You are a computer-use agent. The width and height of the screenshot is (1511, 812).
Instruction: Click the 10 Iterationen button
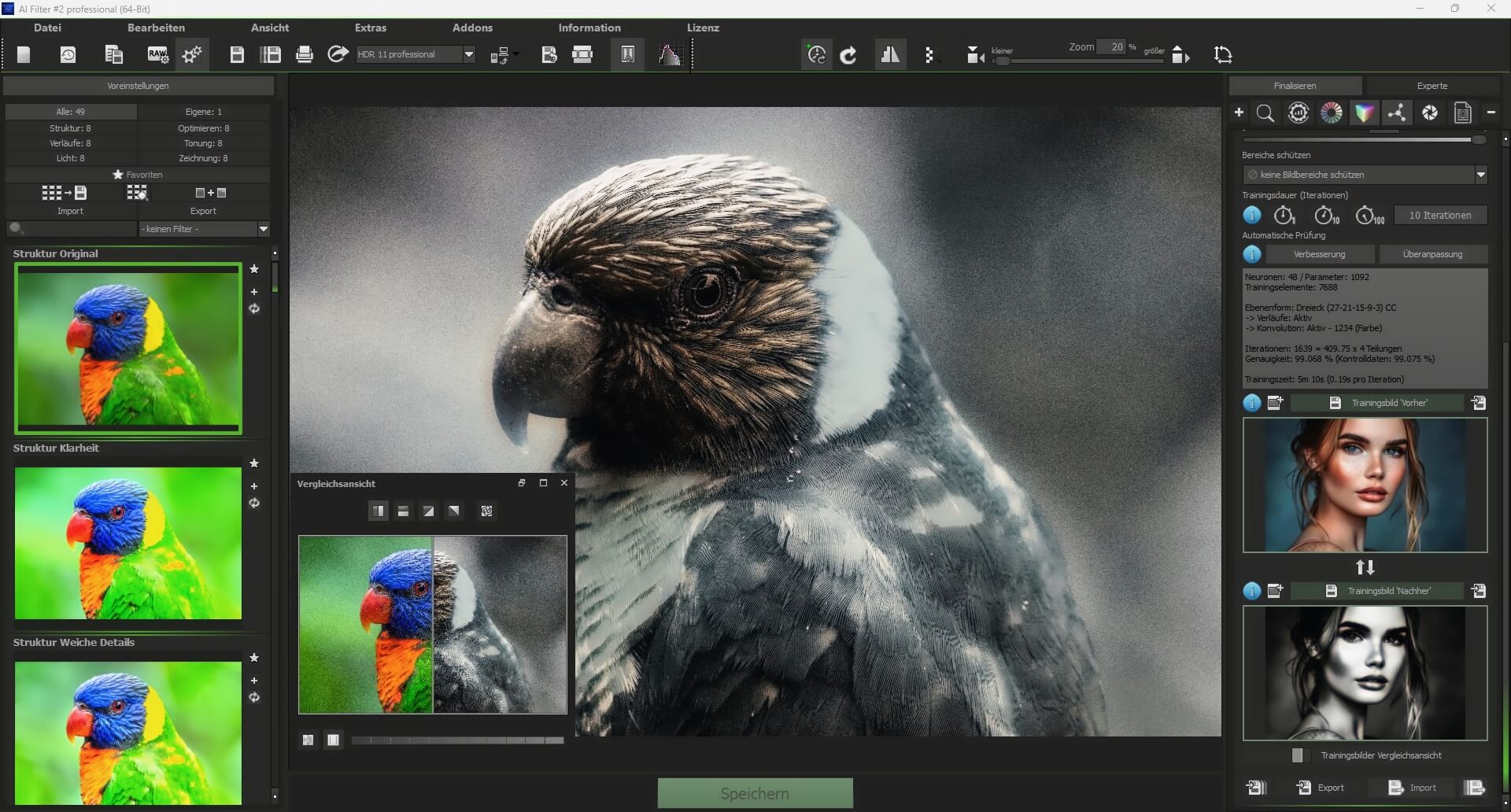click(x=1439, y=216)
